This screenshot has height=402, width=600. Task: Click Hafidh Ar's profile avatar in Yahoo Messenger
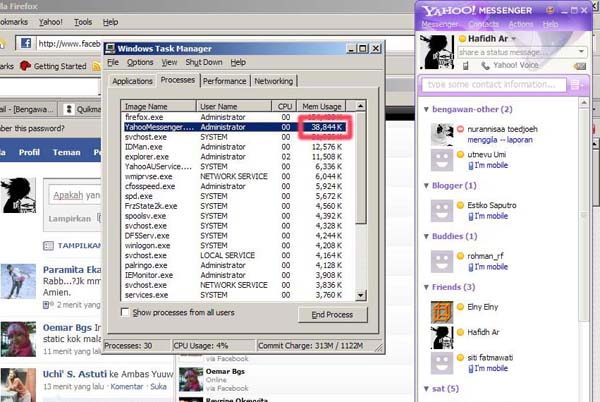(437, 52)
